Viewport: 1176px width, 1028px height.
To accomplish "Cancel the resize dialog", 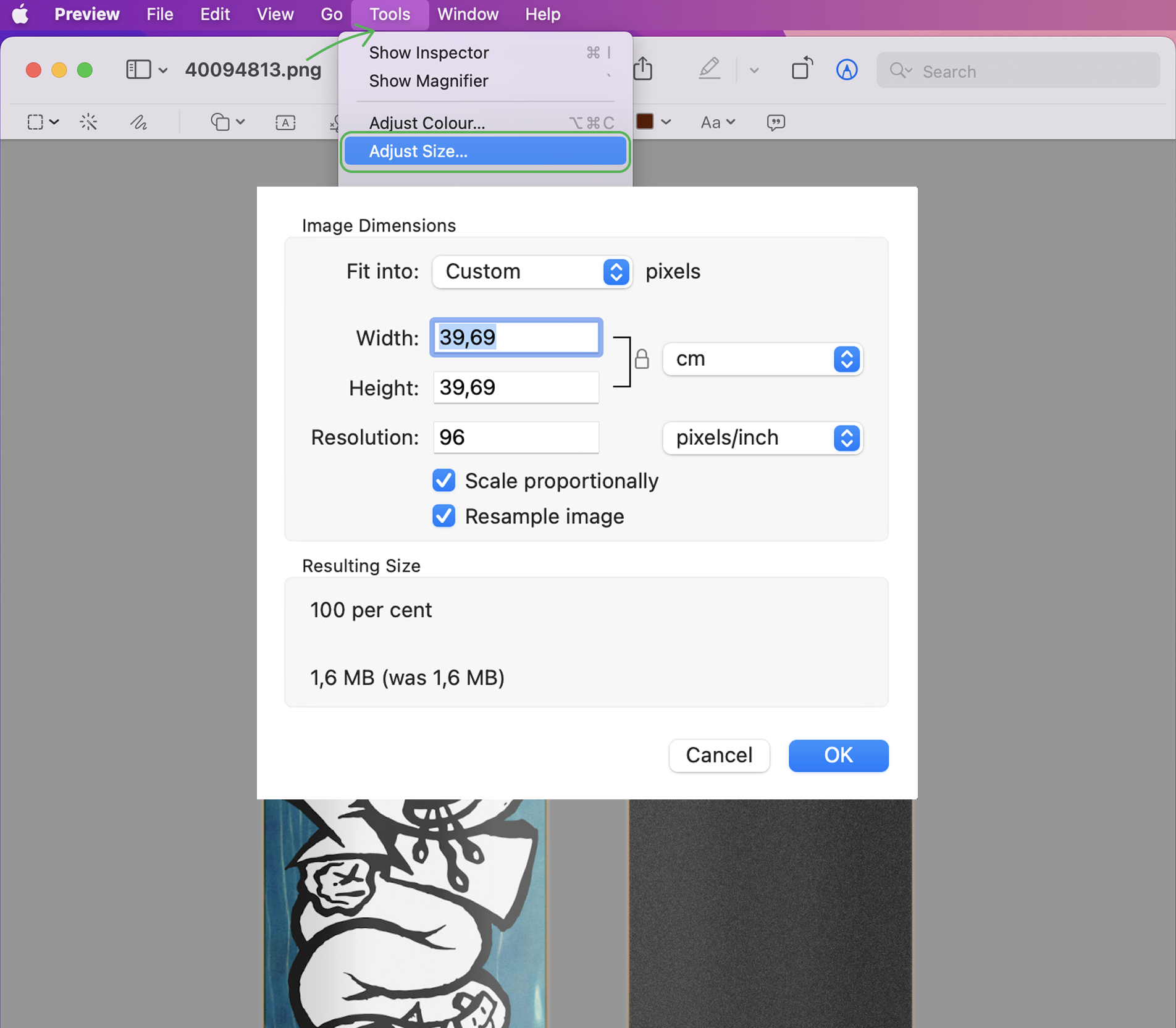I will pyautogui.click(x=719, y=755).
